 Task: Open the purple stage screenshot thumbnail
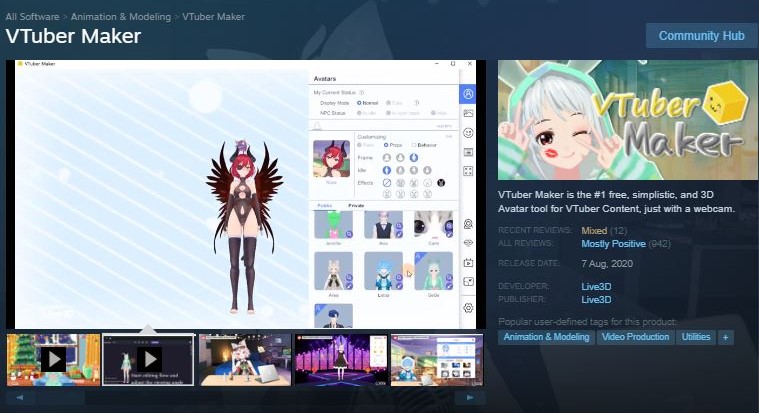[x=341, y=360]
